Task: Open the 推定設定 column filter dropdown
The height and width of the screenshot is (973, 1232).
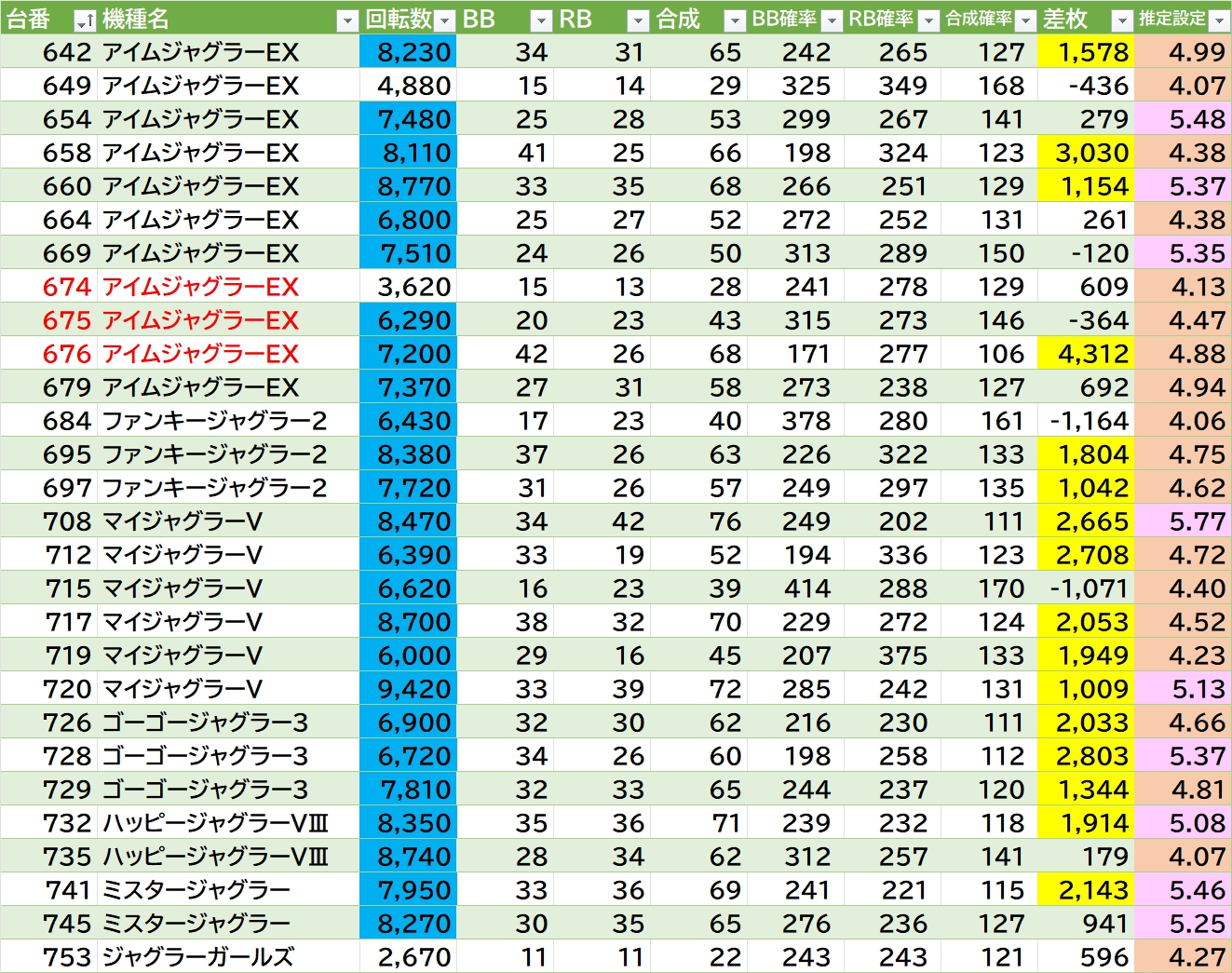Action: coord(1218,20)
